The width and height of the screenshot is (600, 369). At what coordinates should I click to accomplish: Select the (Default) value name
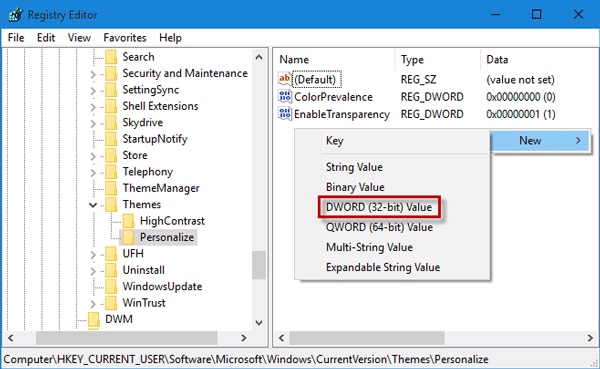pyautogui.click(x=316, y=80)
